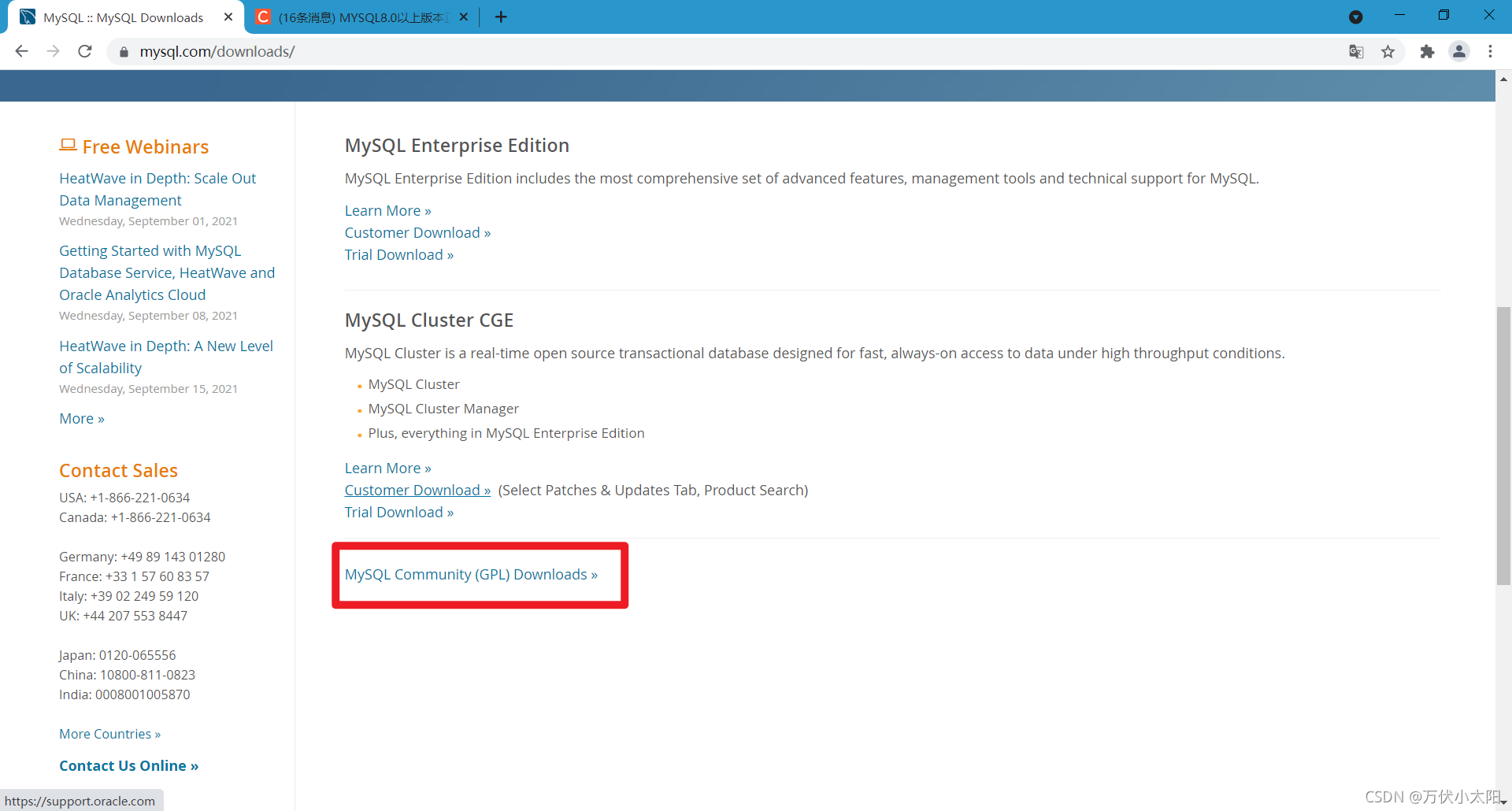Screen dimensions: 1512x811
Task: Click the lock icon in address bar
Action: tap(124, 52)
